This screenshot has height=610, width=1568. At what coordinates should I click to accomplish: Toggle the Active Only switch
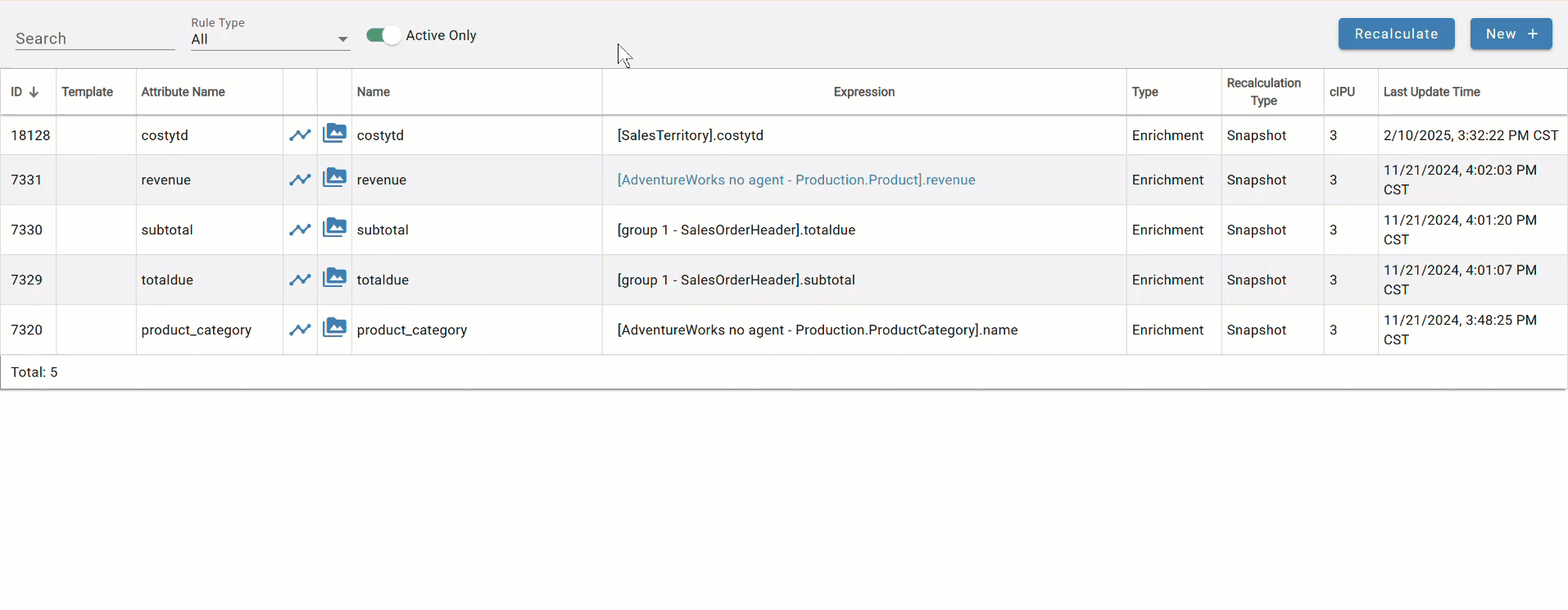click(383, 35)
